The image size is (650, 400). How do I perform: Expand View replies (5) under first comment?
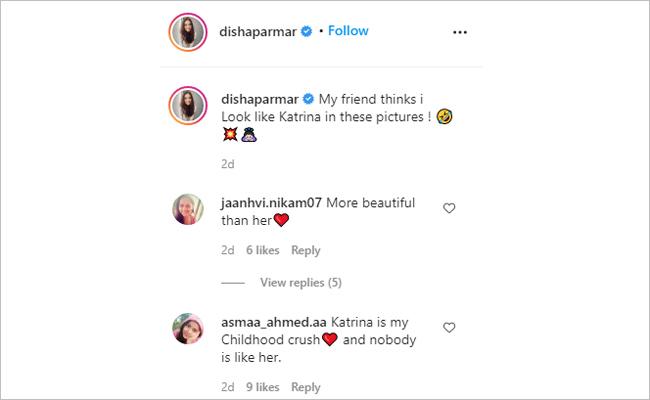(300, 283)
